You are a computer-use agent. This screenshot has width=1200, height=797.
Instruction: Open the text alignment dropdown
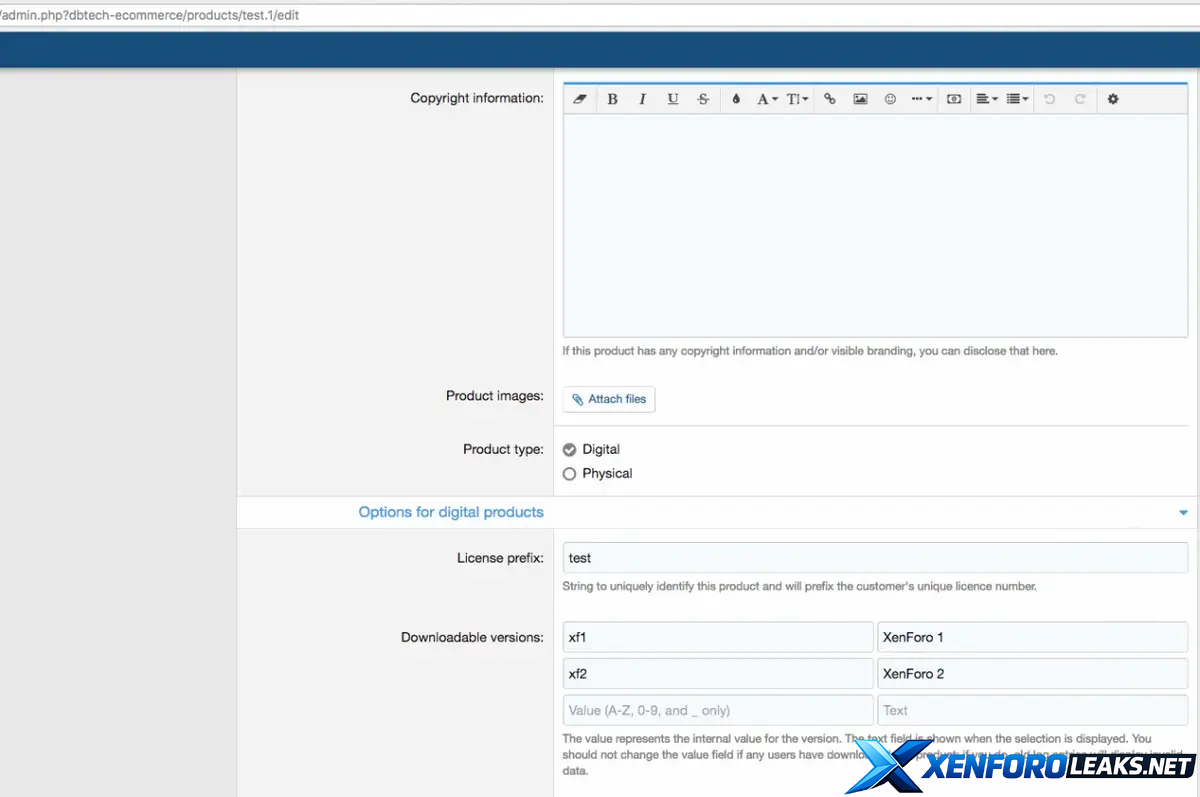(986, 99)
